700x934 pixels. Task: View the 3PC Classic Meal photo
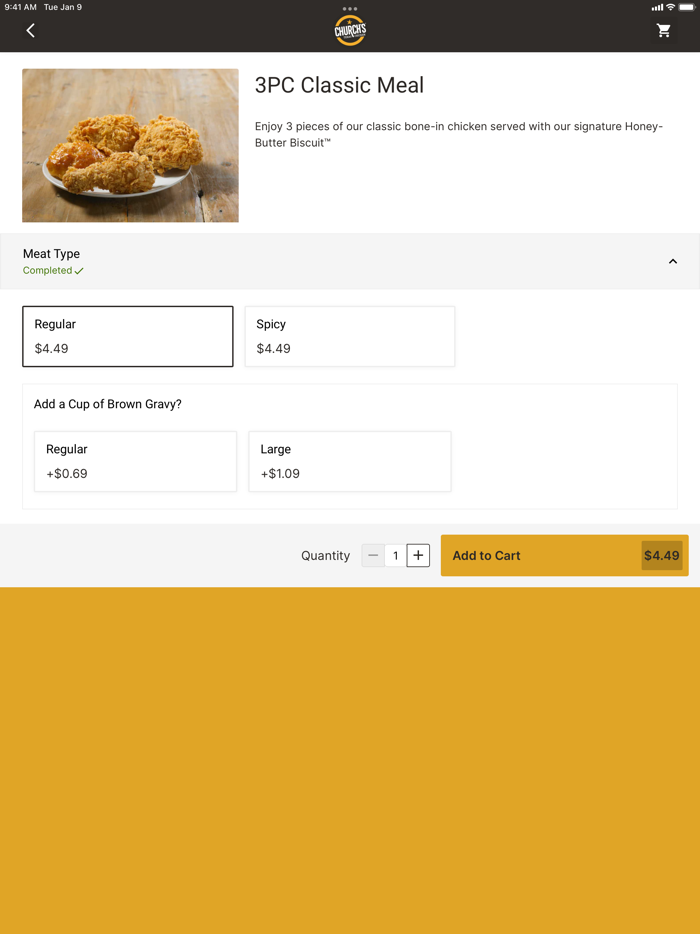pos(130,145)
